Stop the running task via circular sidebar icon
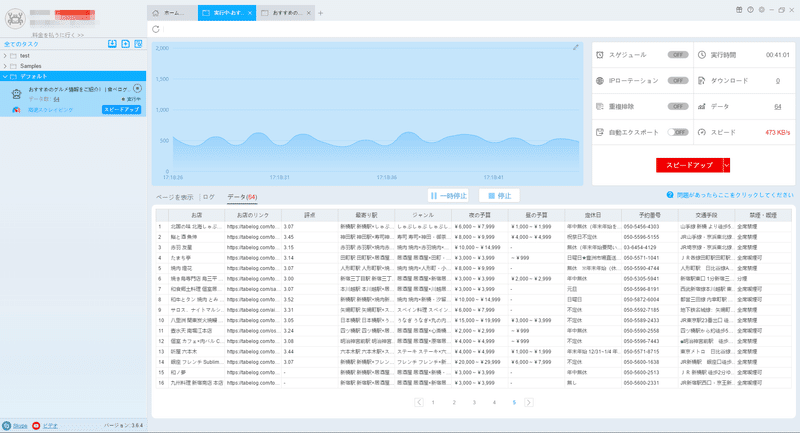The width and height of the screenshot is (800, 433). (x=137, y=88)
